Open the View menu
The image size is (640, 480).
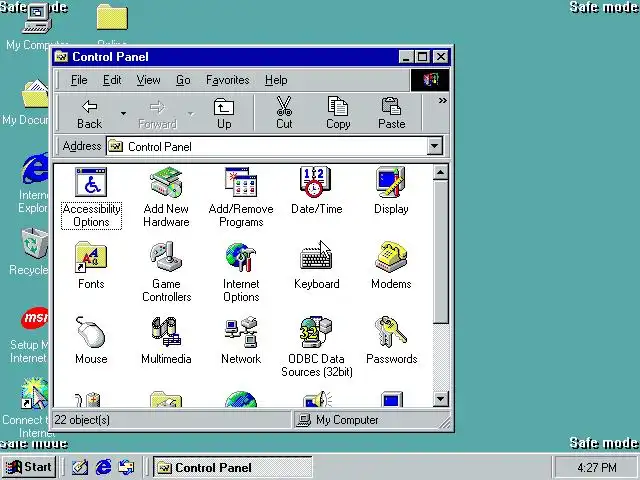[x=148, y=80]
